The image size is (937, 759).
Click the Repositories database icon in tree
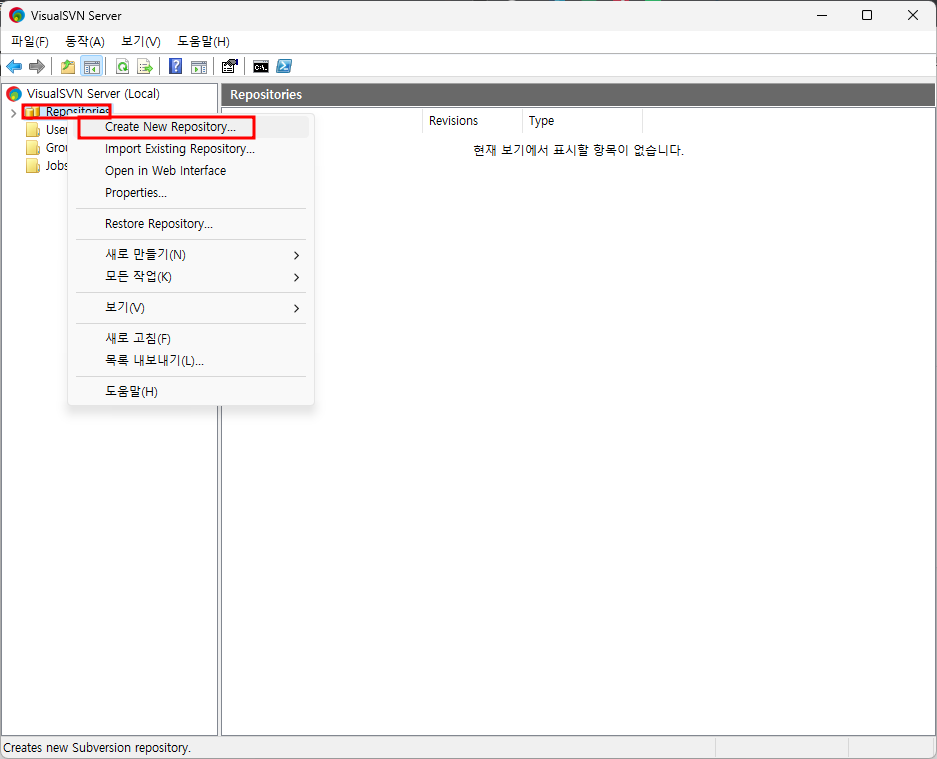coord(33,112)
